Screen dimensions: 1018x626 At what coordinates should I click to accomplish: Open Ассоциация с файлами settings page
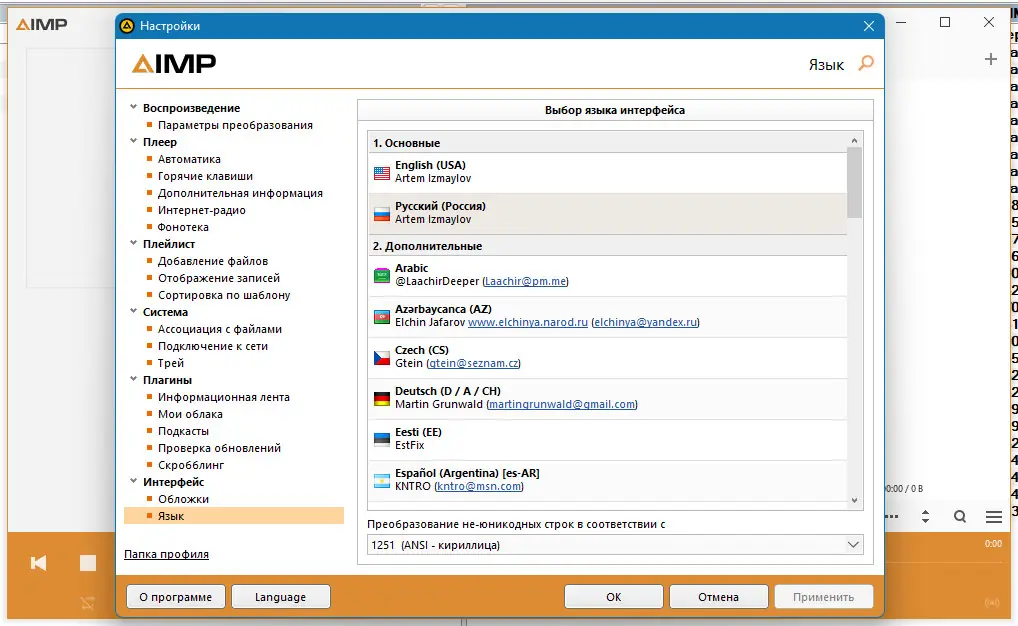(x=219, y=329)
